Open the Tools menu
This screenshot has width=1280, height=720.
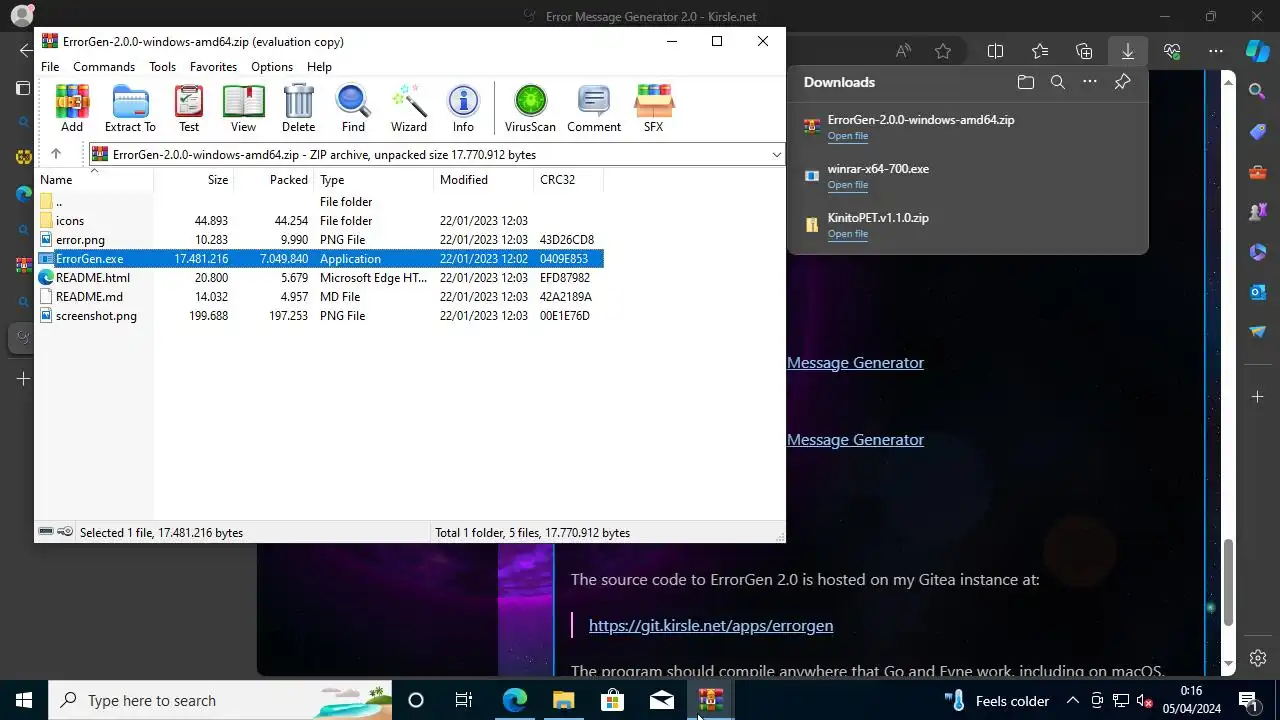point(162,67)
